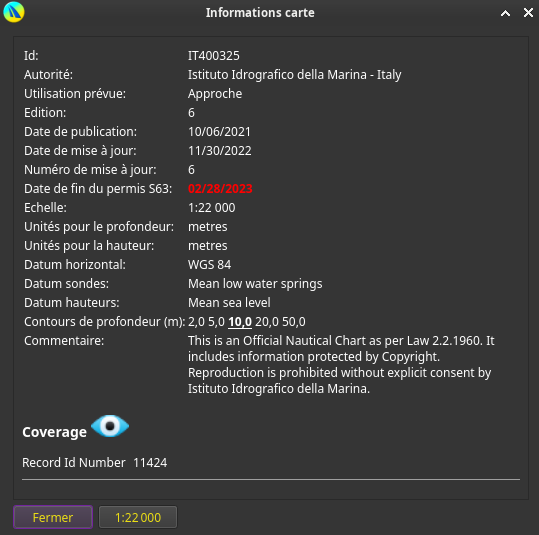Click the red S63 expiry date 02/28/2023
The height and width of the screenshot is (535, 539).
[220, 189]
